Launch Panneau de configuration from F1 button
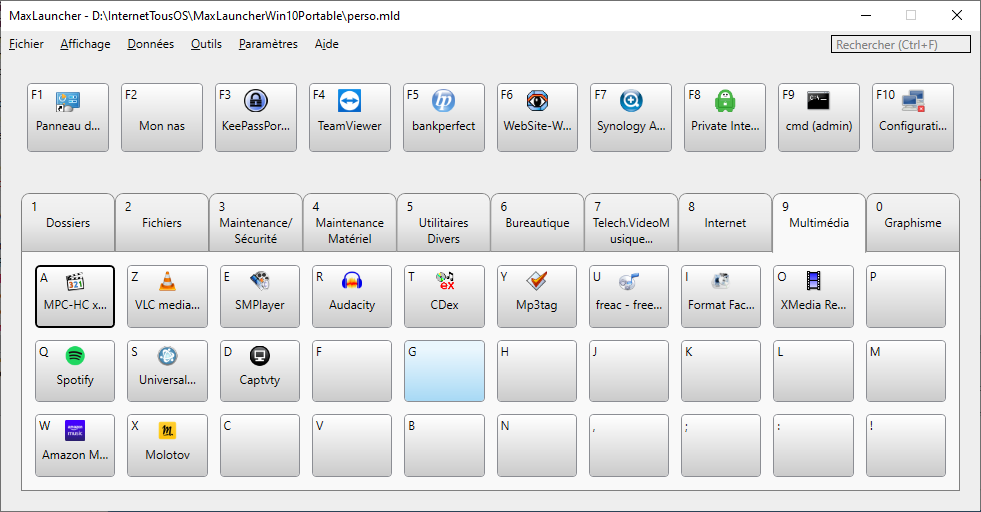This screenshot has height=512, width=981. point(68,117)
